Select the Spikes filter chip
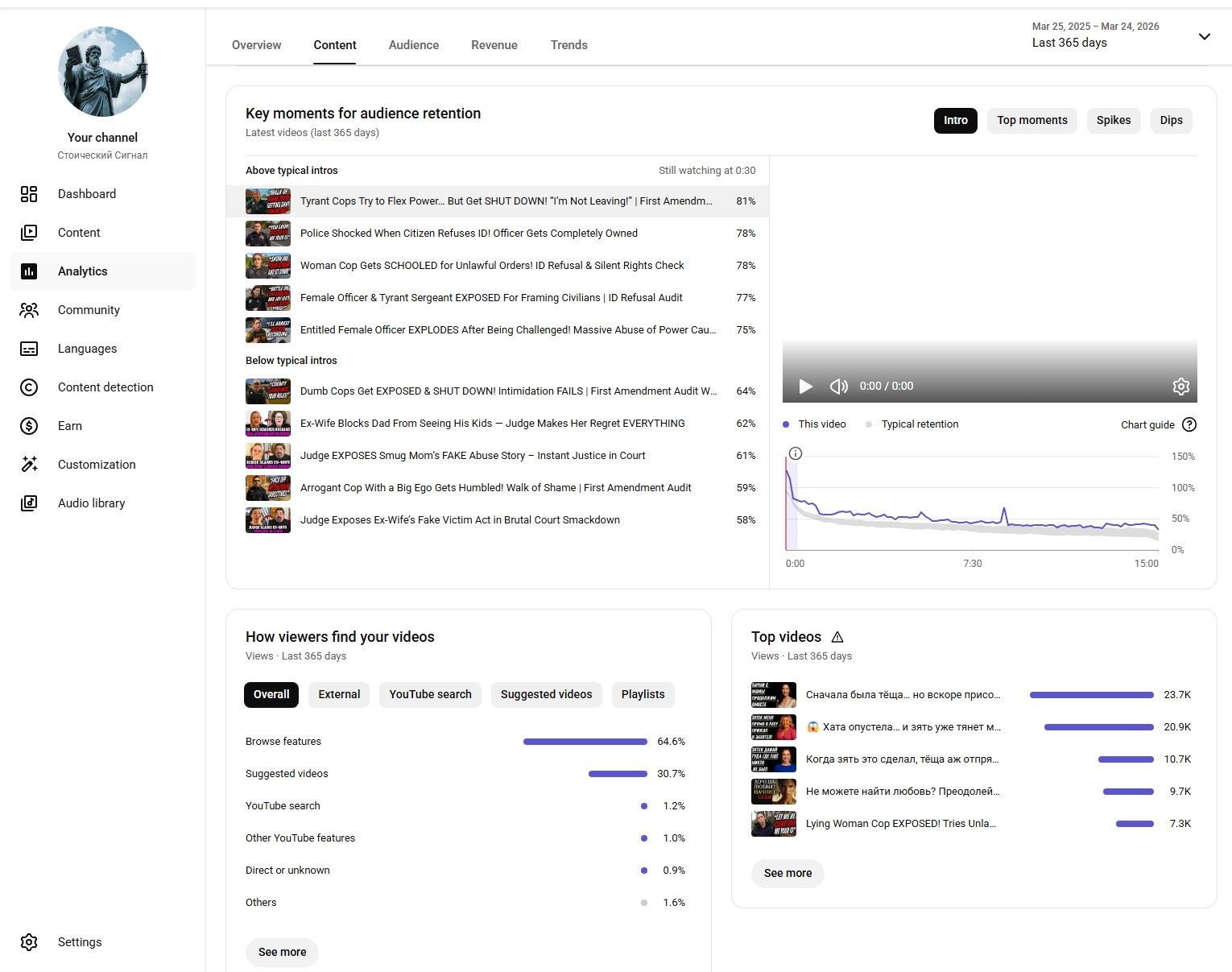Screen dimensions: 1232x972 pyautogui.click(x=1113, y=121)
